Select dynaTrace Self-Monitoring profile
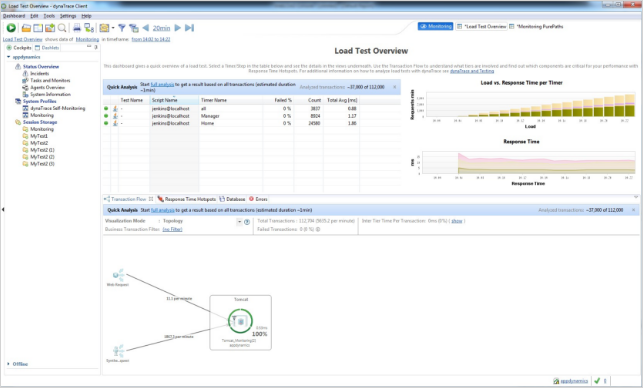 click(x=58, y=108)
